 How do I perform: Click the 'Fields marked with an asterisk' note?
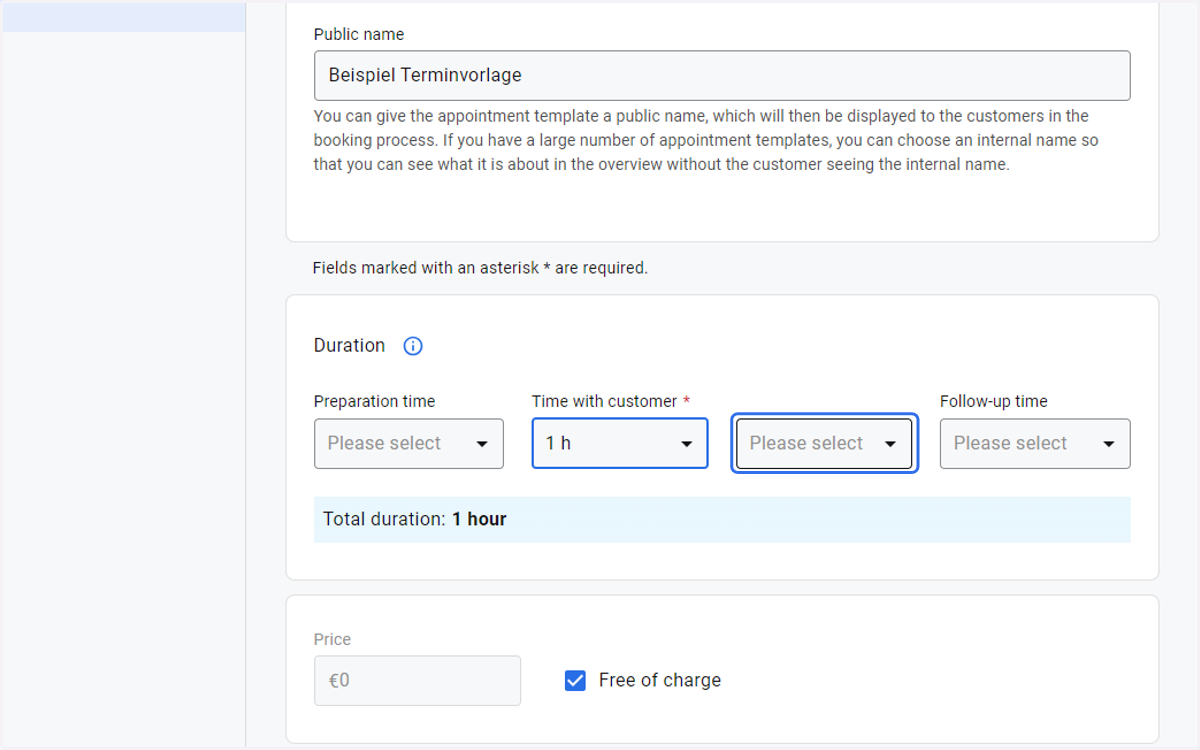(480, 268)
